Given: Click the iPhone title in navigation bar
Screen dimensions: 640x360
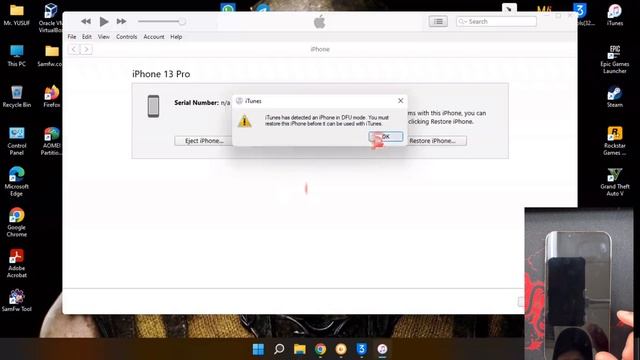Looking at the screenshot, I should 320,49.
